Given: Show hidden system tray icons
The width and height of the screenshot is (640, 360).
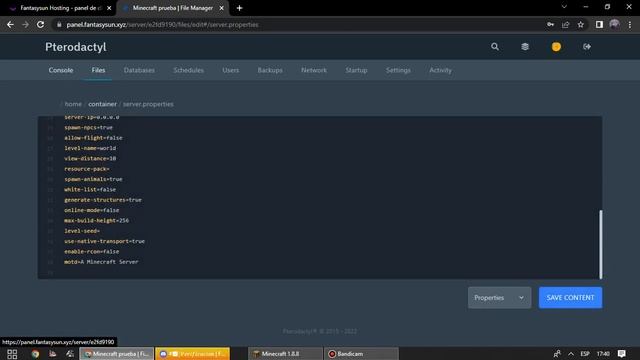Looking at the screenshot, I should tap(571, 354).
